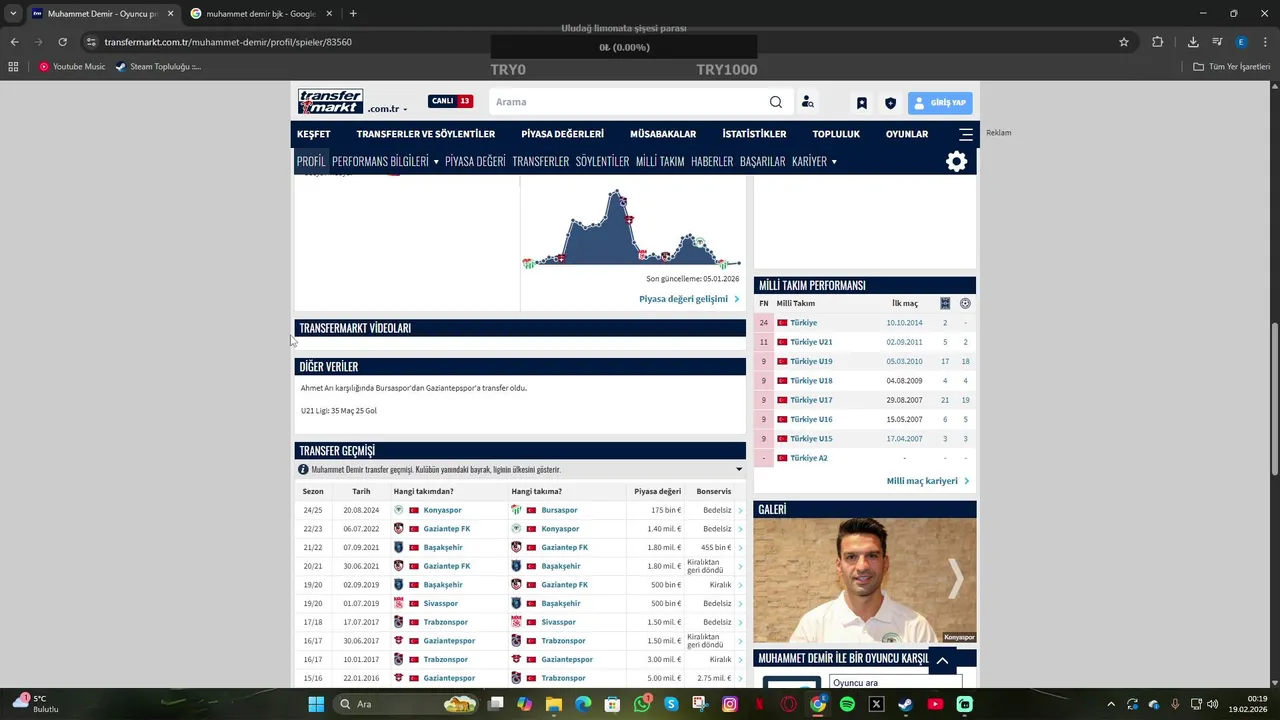Screen dimensions: 1280x720
Task: Reload the page
Action: click(62, 42)
